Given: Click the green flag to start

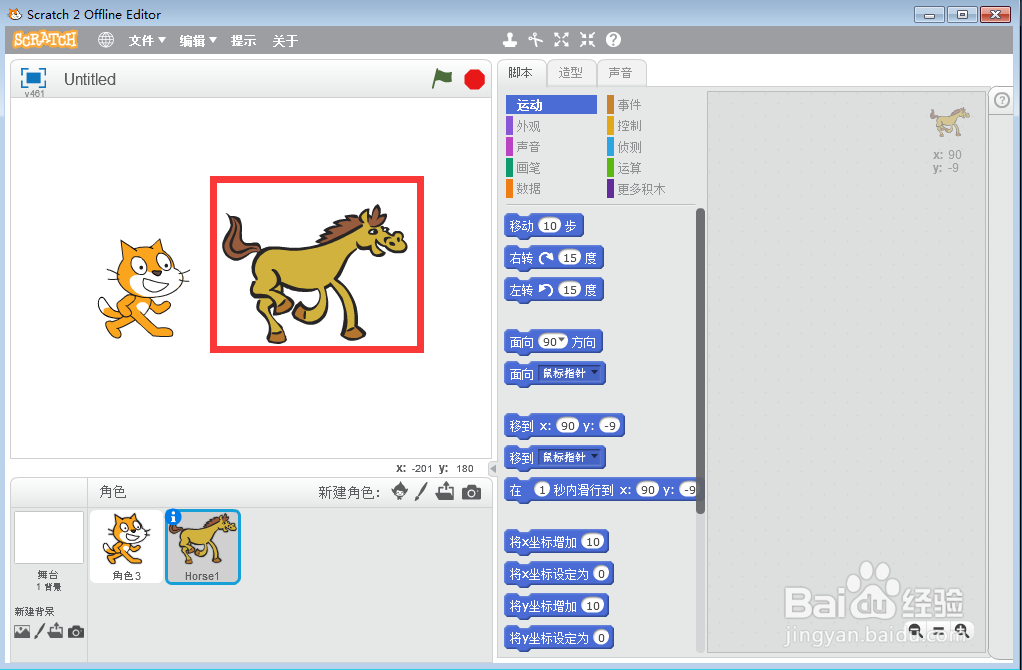Looking at the screenshot, I should click(442, 79).
